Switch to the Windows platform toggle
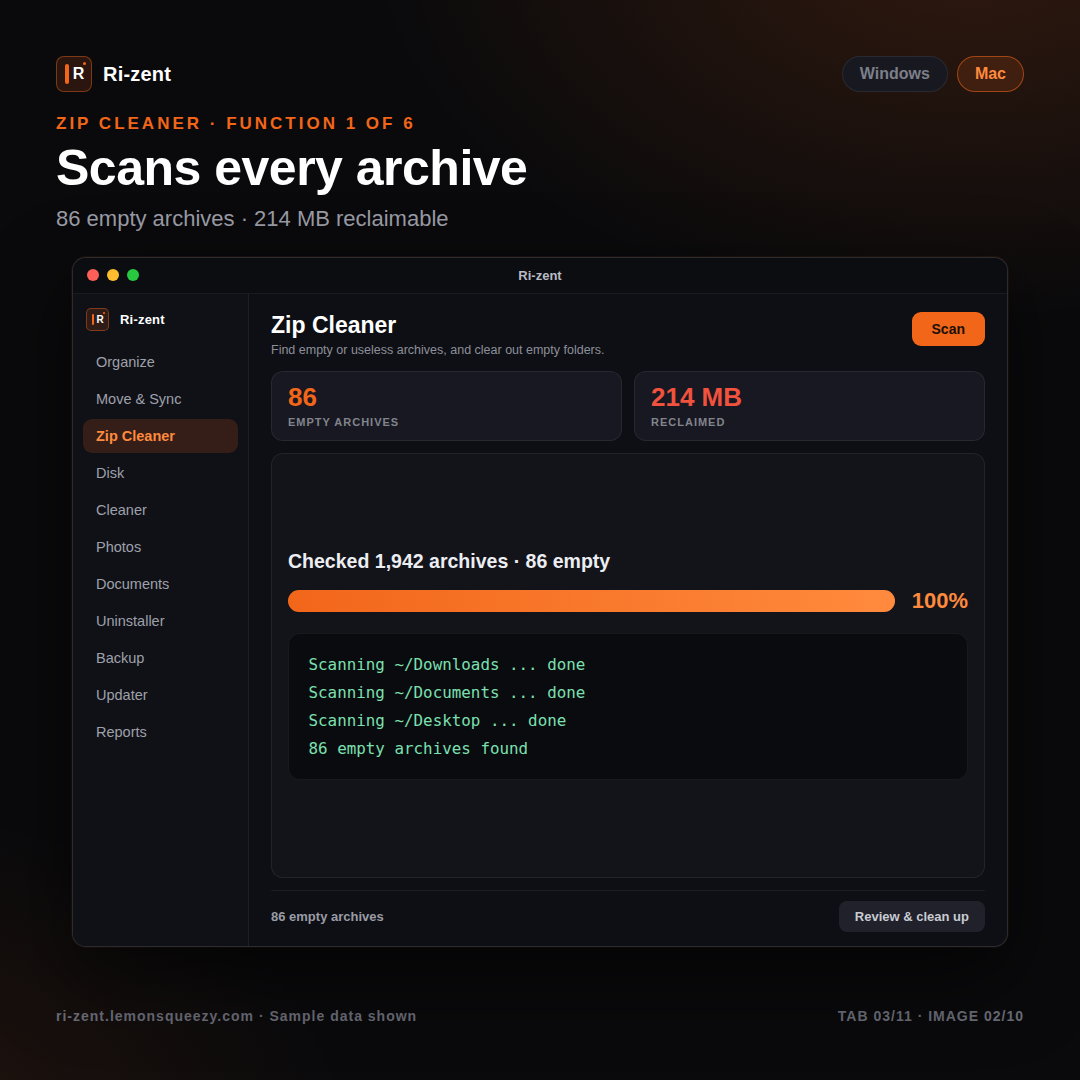 point(894,74)
